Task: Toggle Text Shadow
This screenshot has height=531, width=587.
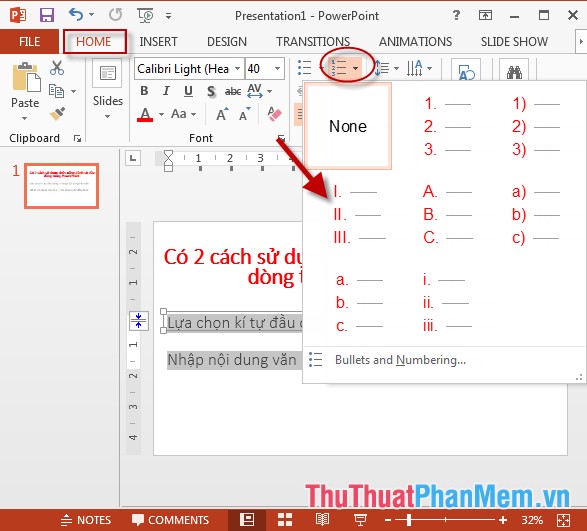Action: [211, 91]
